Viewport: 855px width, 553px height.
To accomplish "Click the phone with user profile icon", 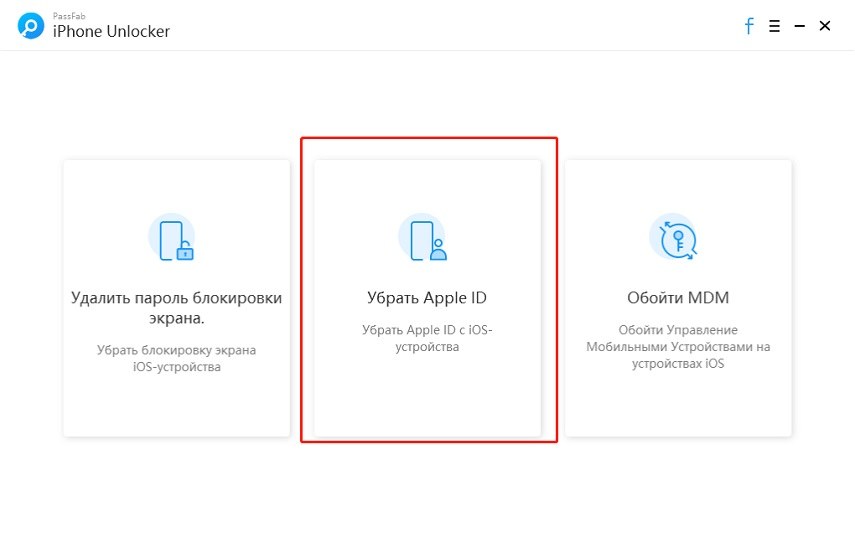I will tap(423, 238).
